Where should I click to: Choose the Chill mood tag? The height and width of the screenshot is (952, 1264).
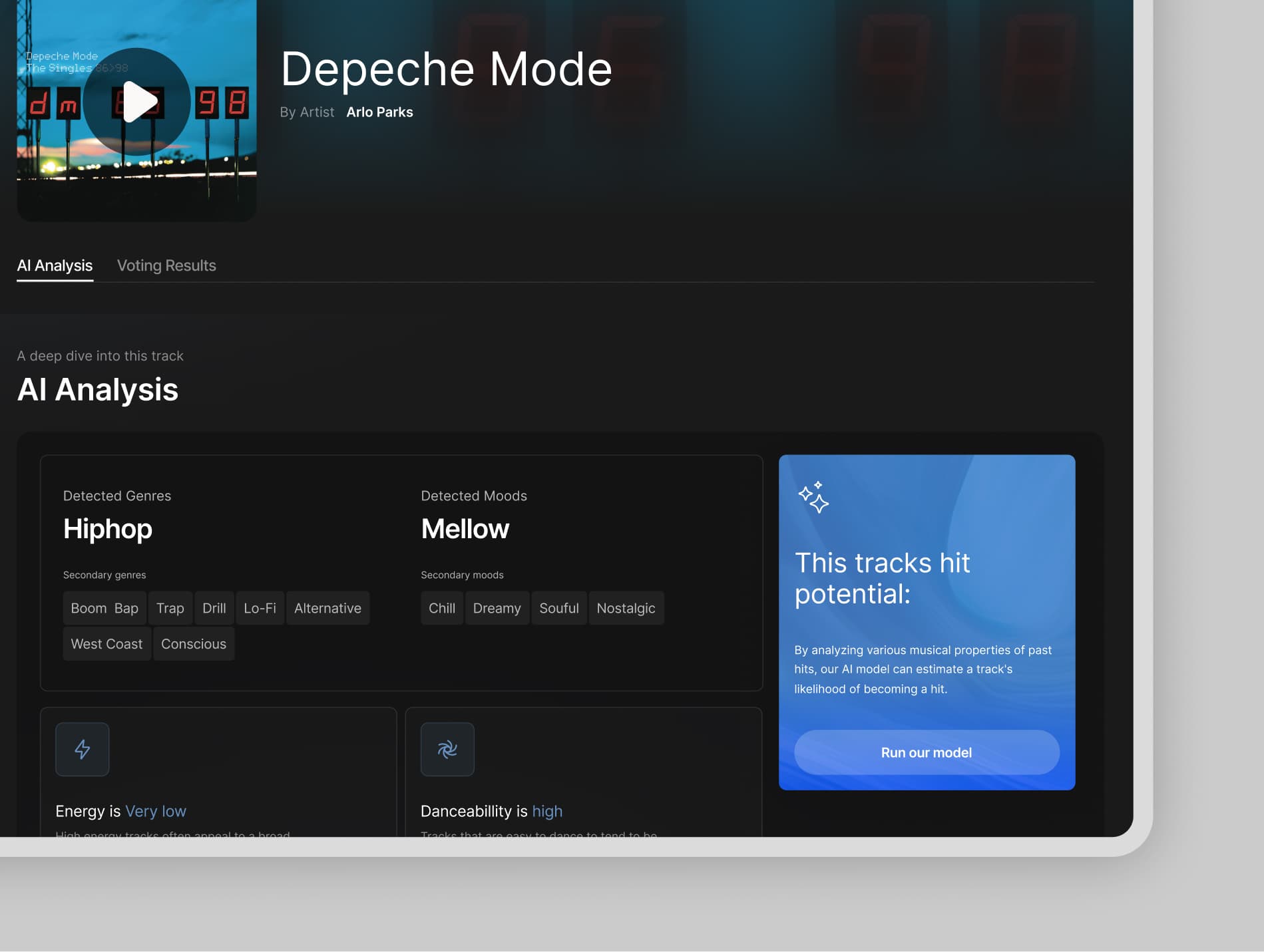pyautogui.click(x=442, y=608)
